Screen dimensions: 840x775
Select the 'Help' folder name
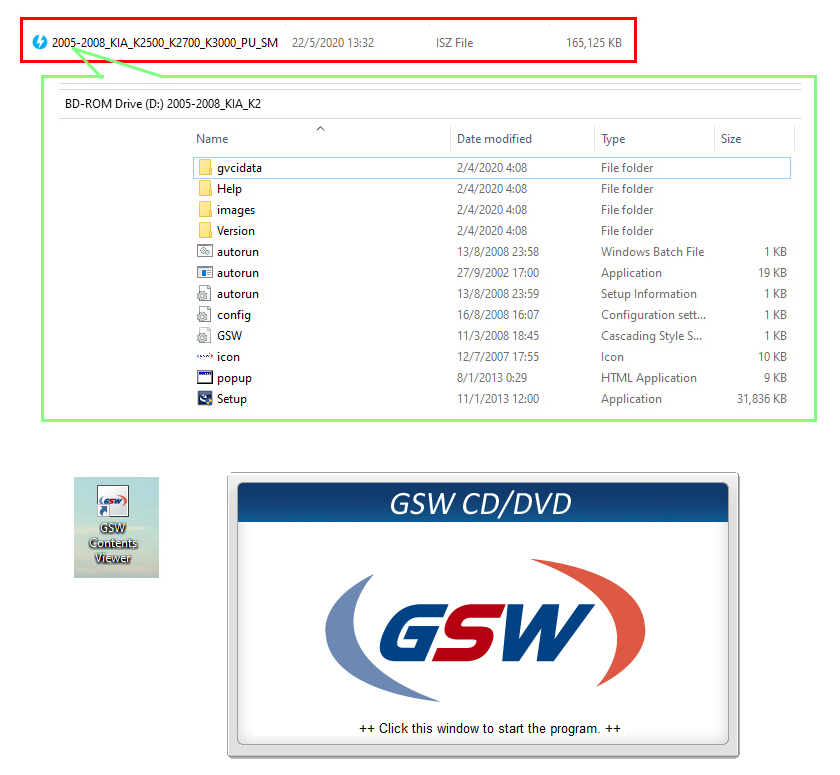[x=229, y=189]
